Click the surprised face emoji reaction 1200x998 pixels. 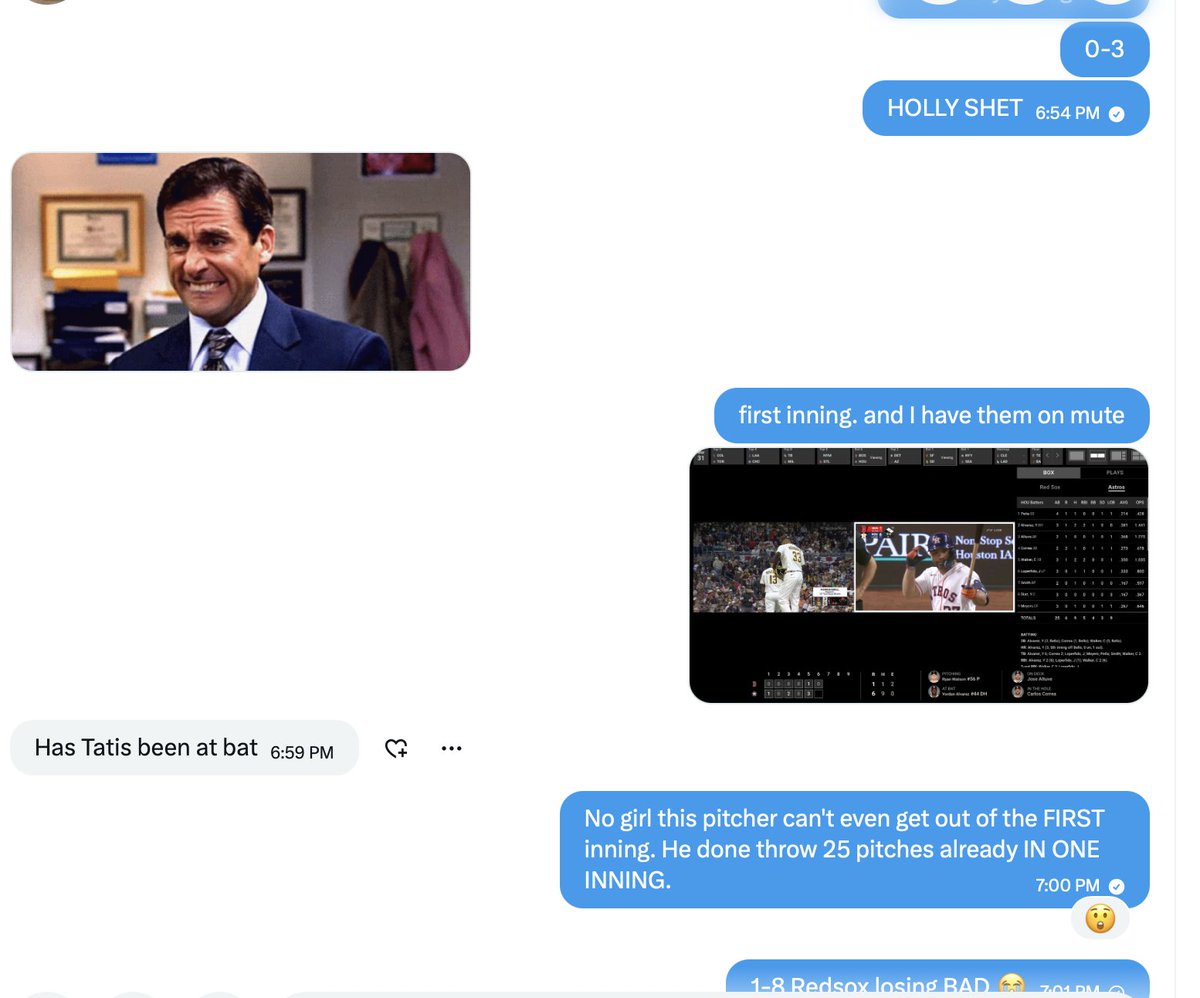[x=1100, y=917]
